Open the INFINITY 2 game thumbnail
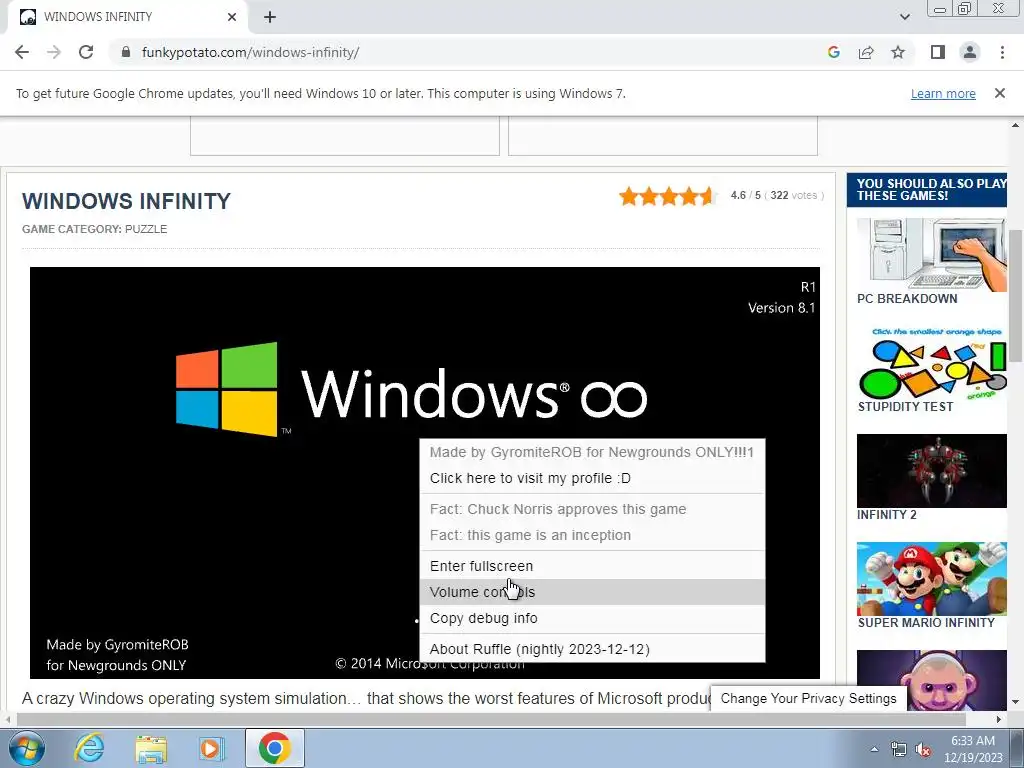 tap(931, 471)
